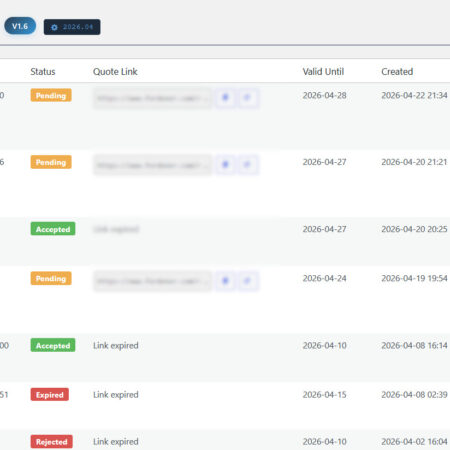Image resolution: width=450 pixels, height=450 pixels.
Task: Click the 2026.04 build label text
Action: (x=78, y=27)
